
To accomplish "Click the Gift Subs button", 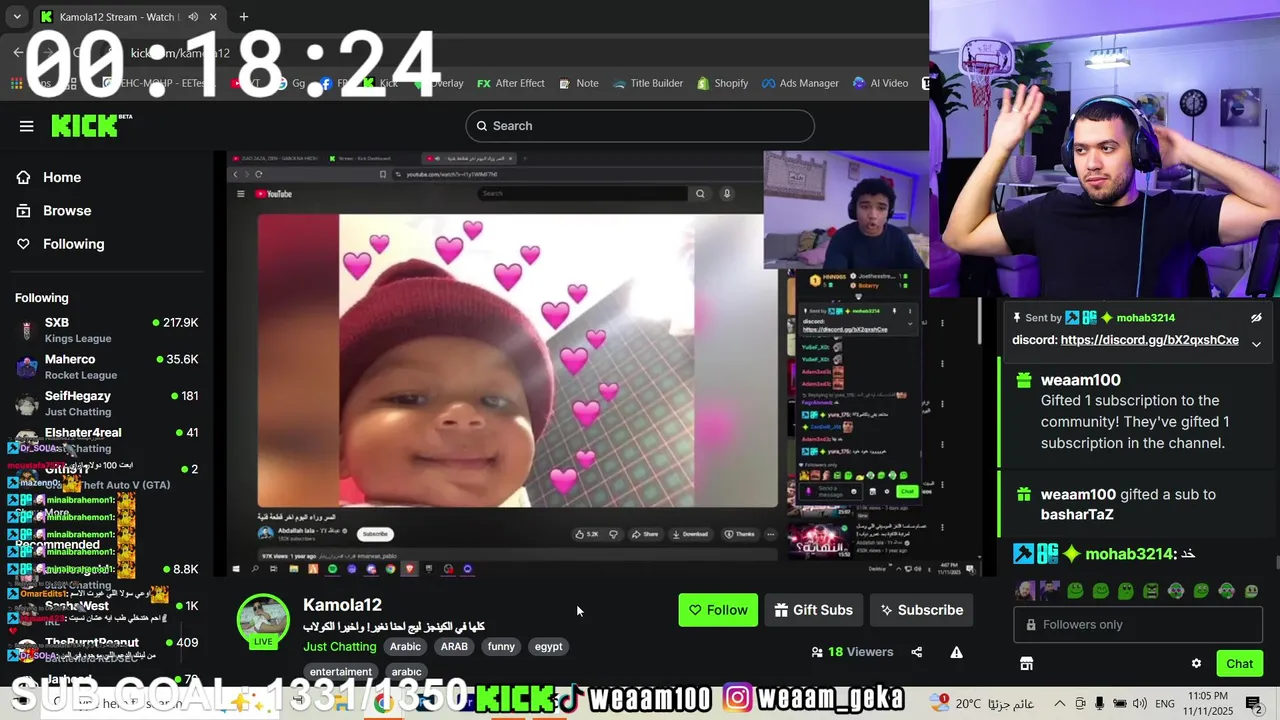I will tap(814, 610).
